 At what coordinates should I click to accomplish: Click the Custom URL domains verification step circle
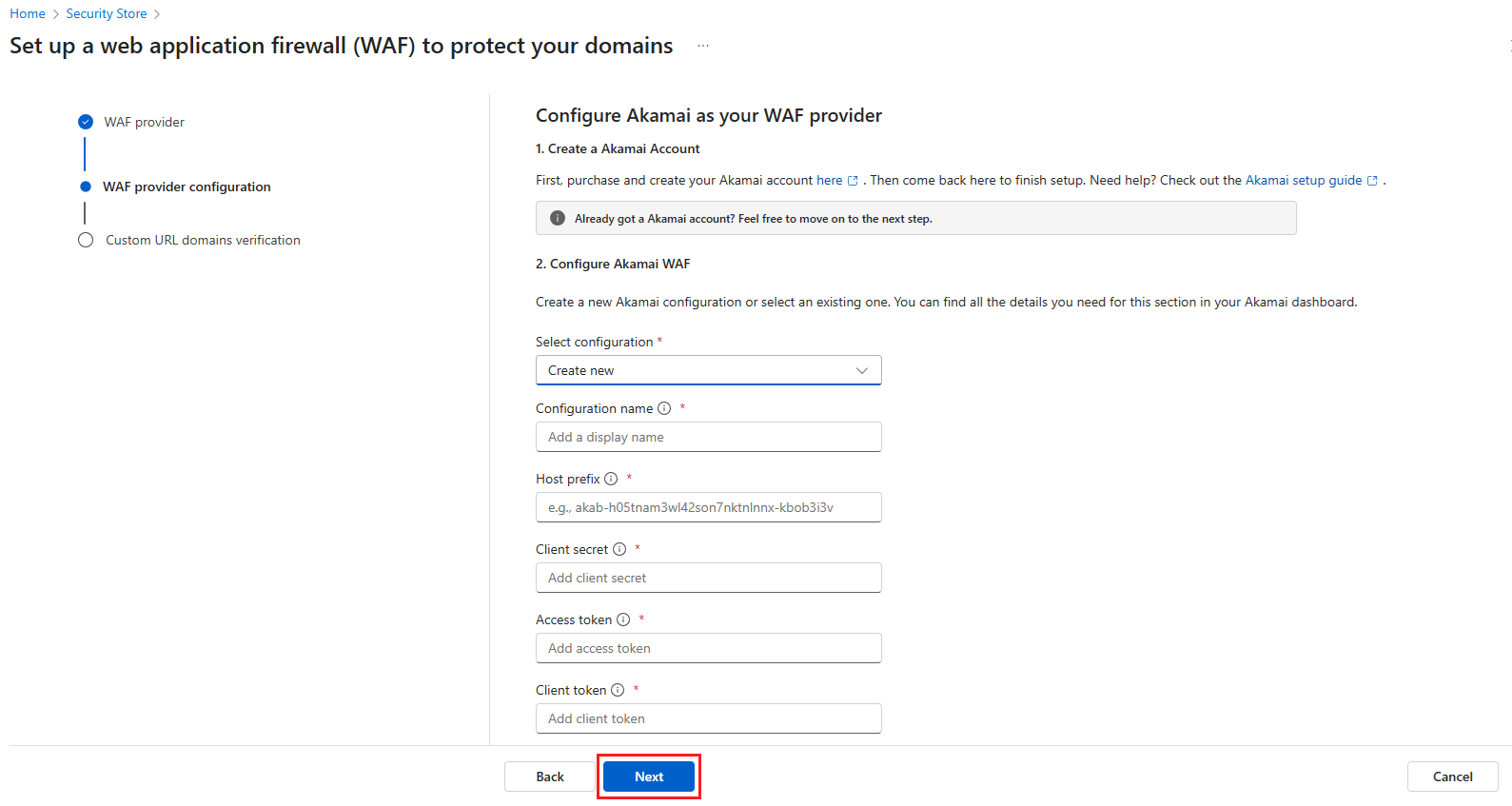pyautogui.click(x=86, y=240)
